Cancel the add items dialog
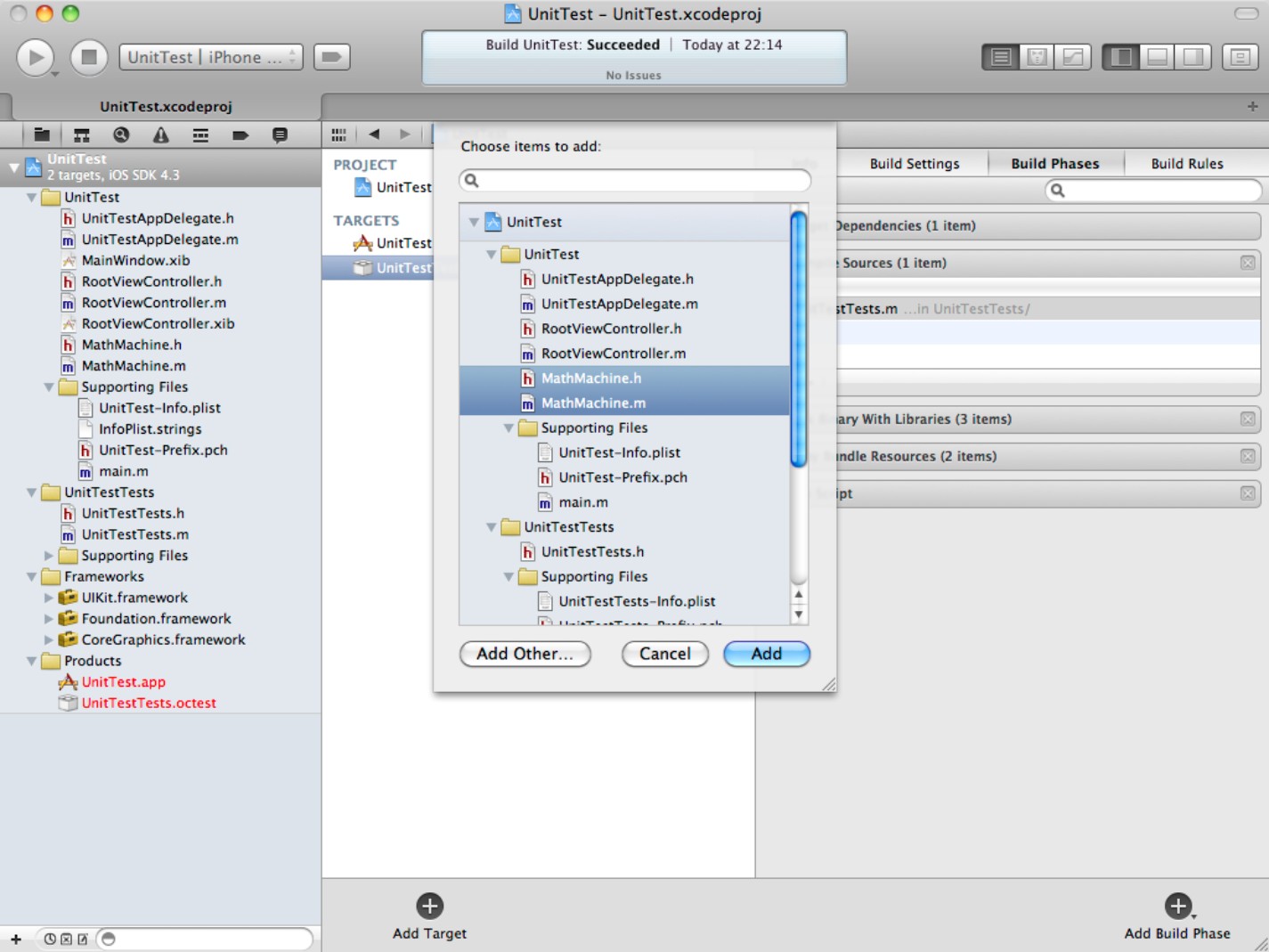The width and height of the screenshot is (1269, 952). (x=664, y=654)
